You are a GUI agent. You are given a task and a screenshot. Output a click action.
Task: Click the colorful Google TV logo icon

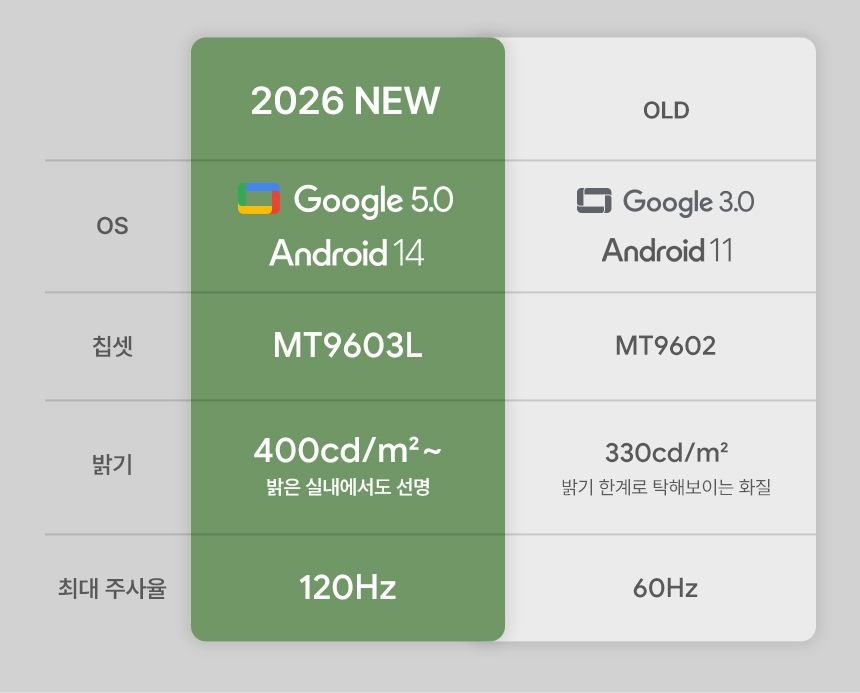coord(259,198)
